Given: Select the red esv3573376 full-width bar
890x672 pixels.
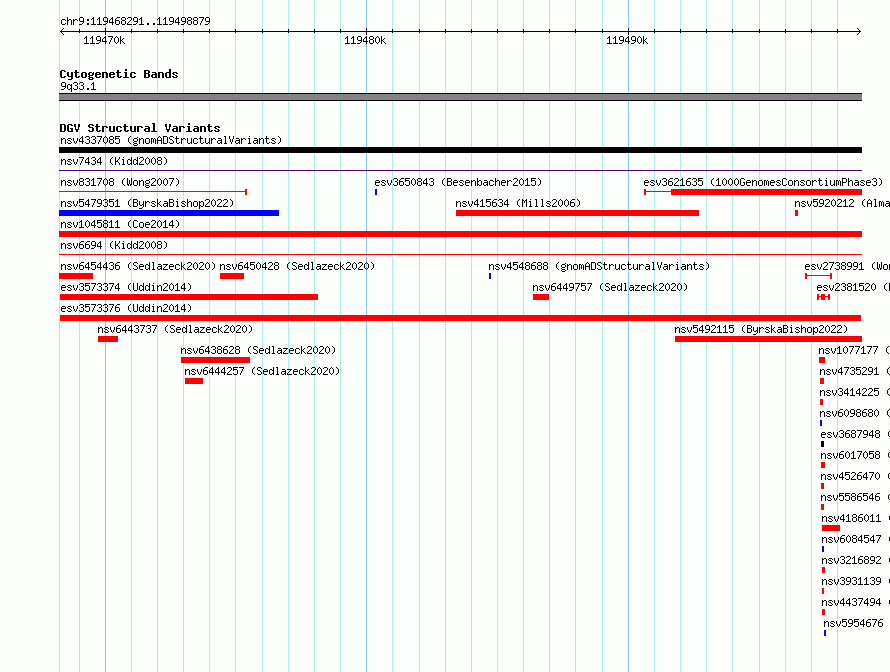Looking at the screenshot, I should coord(460,318).
